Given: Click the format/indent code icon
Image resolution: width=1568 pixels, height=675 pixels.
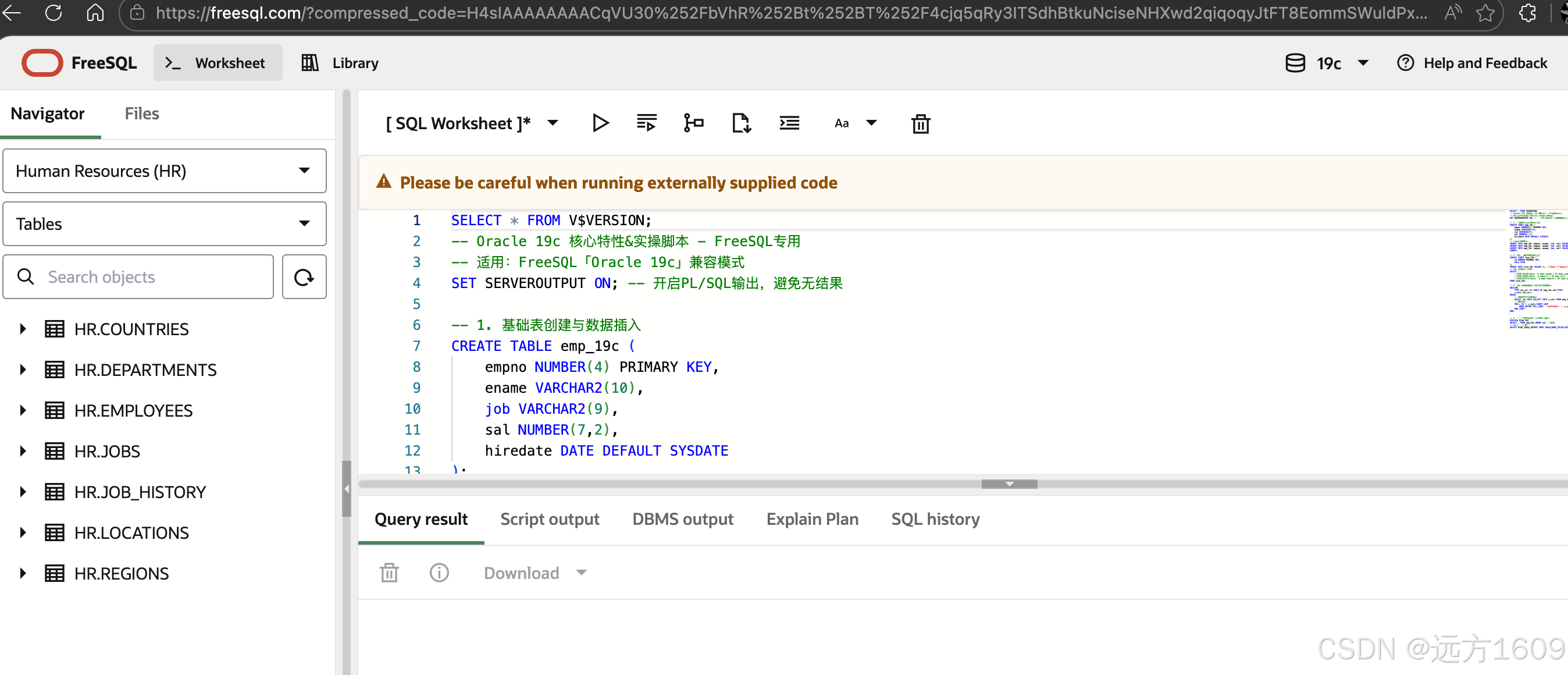Looking at the screenshot, I should [x=789, y=123].
